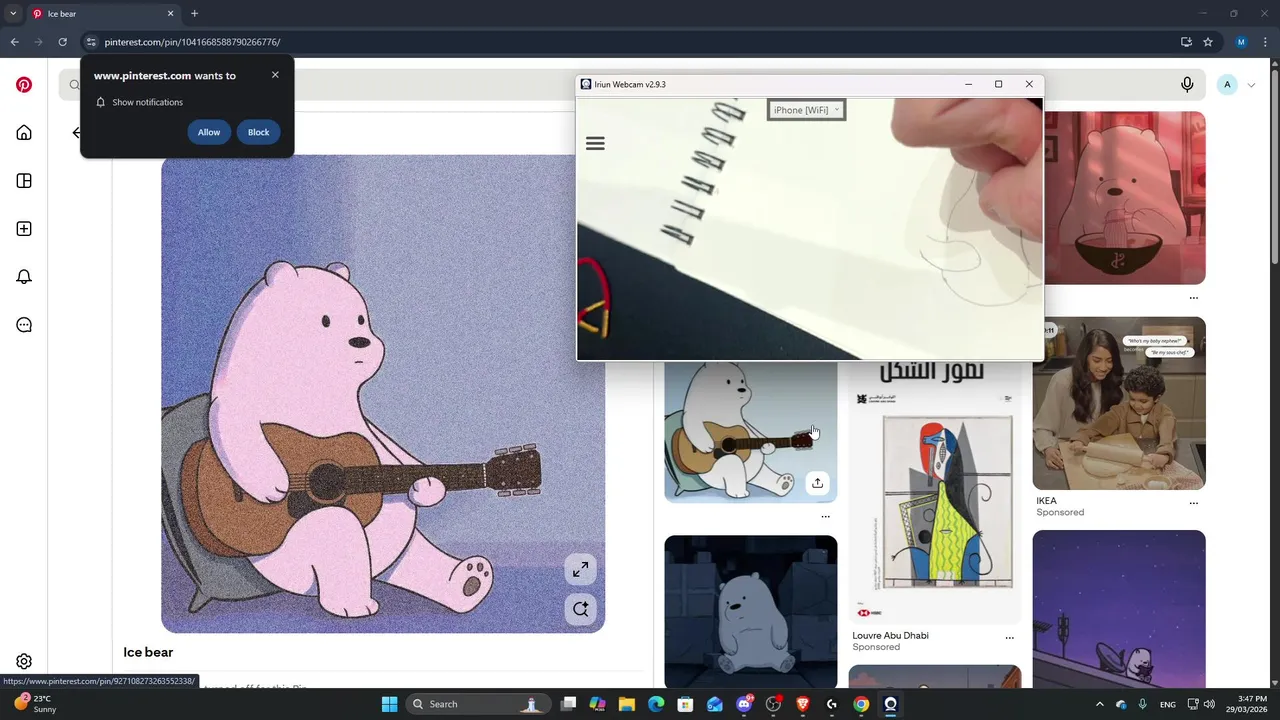Image resolution: width=1280 pixels, height=720 pixels.
Task: Click the Ice bear pin title
Action: 148,652
